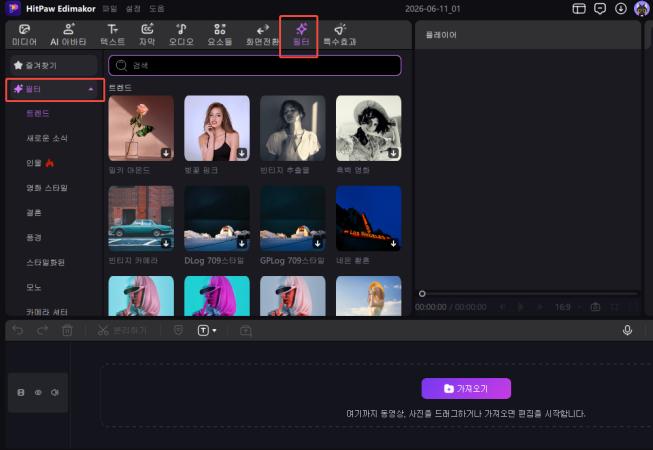Toggle track visibility eye icon
This screenshot has height=450, width=653.
click(38, 393)
